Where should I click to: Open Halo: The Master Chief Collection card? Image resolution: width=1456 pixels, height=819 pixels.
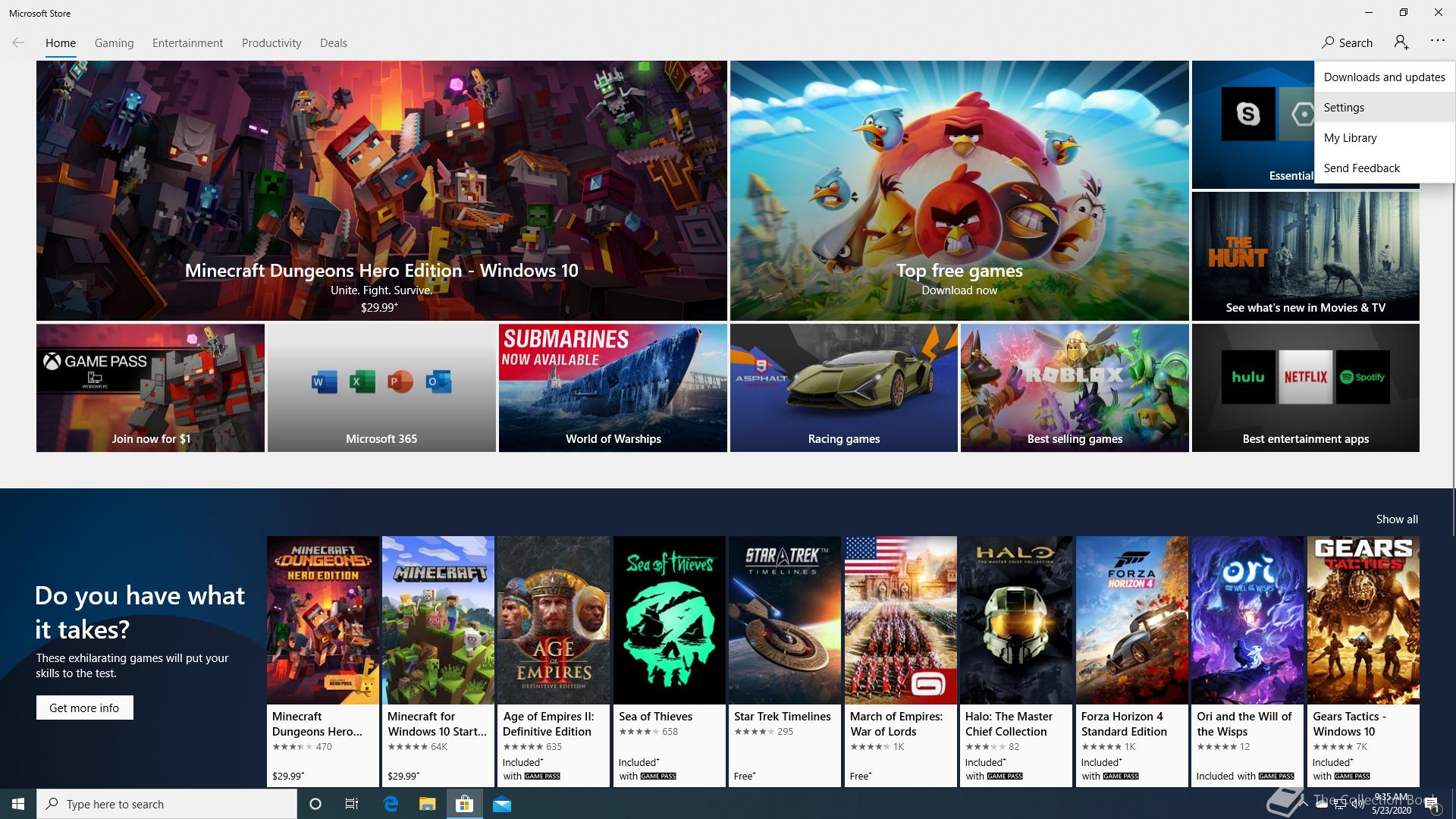pos(1016,661)
